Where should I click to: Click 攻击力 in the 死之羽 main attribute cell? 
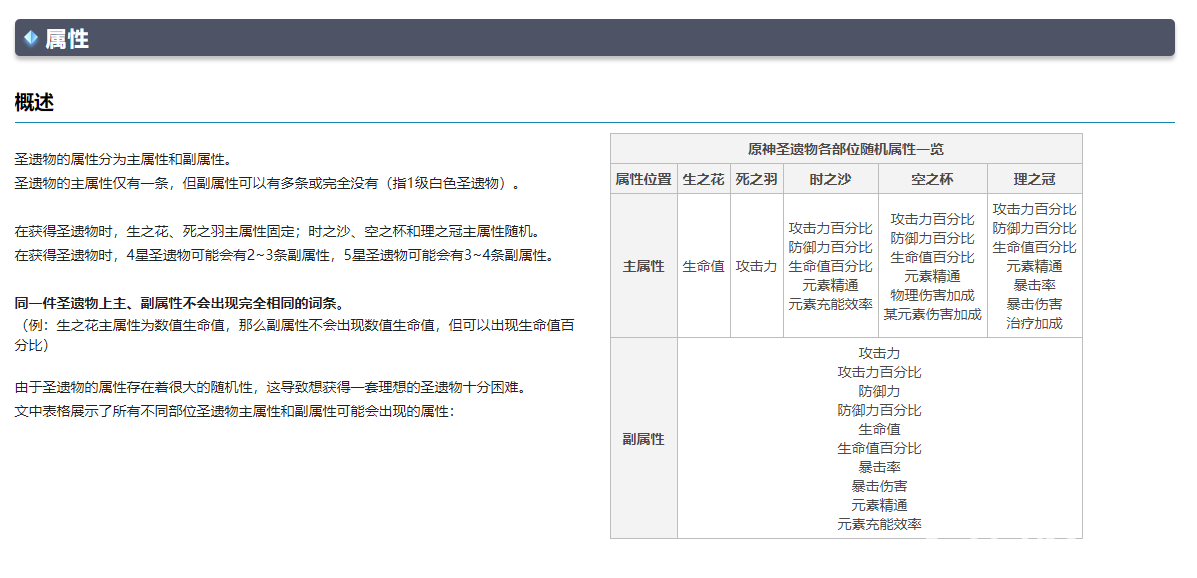tap(757, 266)
